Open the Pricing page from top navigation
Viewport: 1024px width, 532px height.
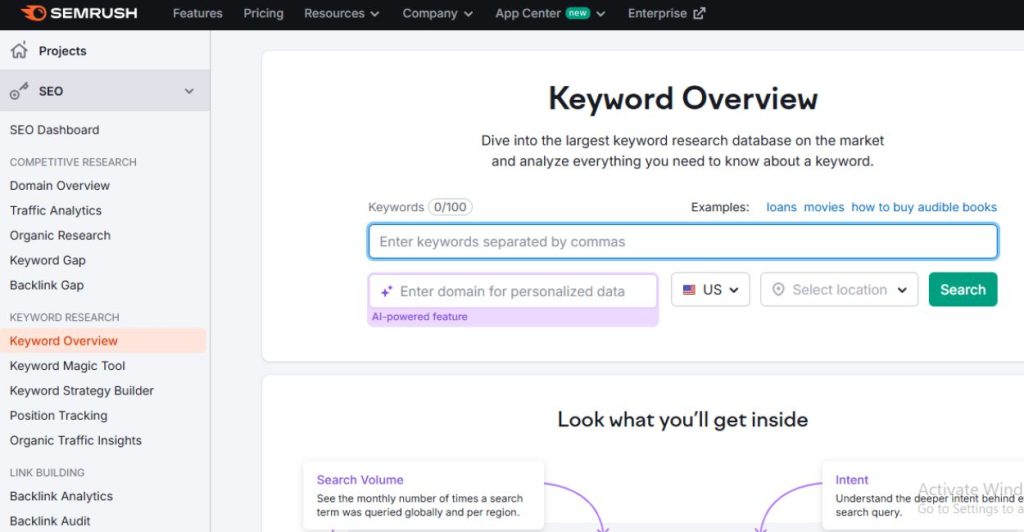point(263,14)
